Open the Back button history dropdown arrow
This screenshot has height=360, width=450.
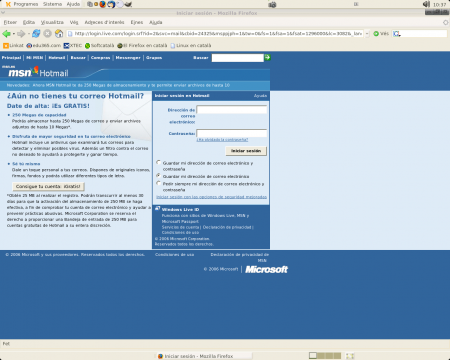click(14, 34)
